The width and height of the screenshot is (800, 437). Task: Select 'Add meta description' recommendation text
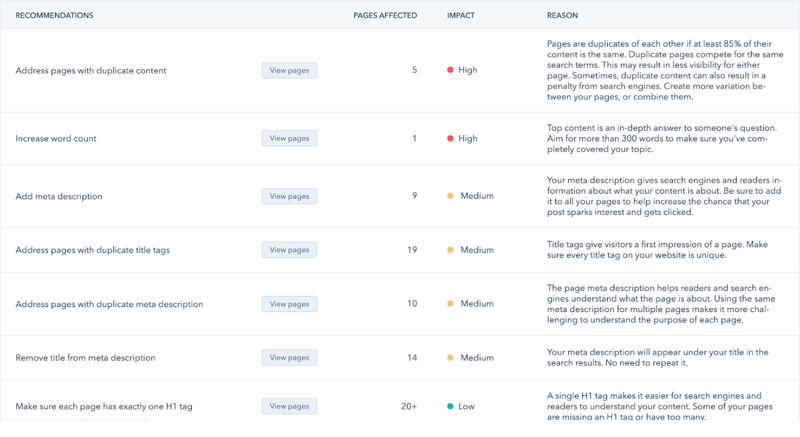pos(59,196)
